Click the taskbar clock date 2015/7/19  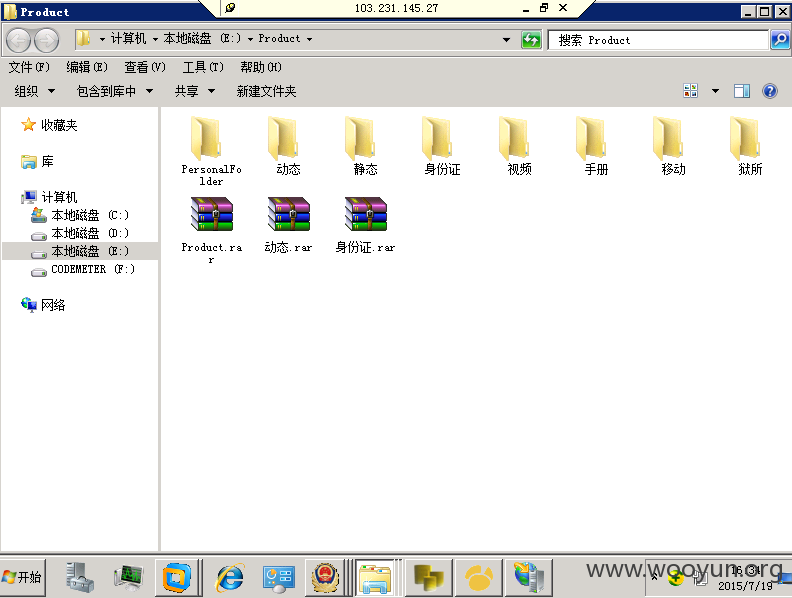(x=745, y=586)
